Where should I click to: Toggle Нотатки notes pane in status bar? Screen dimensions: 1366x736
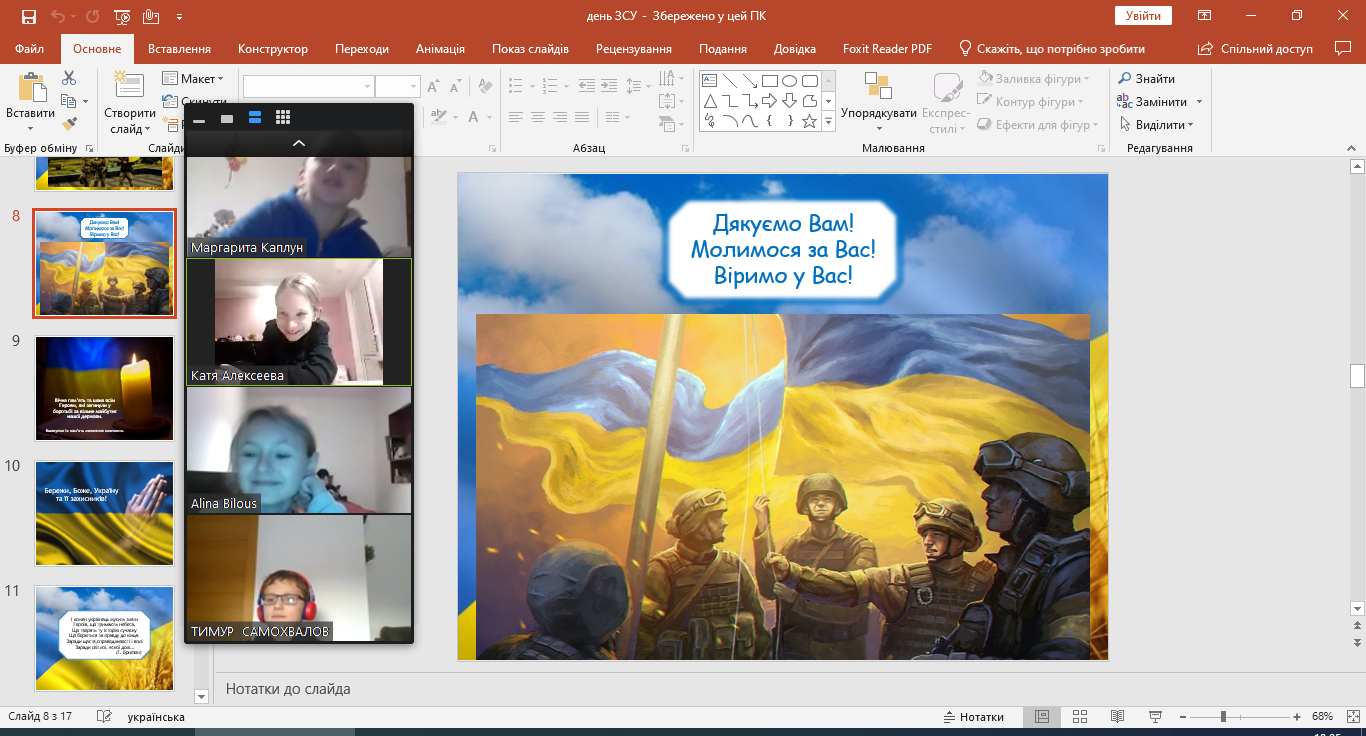(x=973, y=717)
